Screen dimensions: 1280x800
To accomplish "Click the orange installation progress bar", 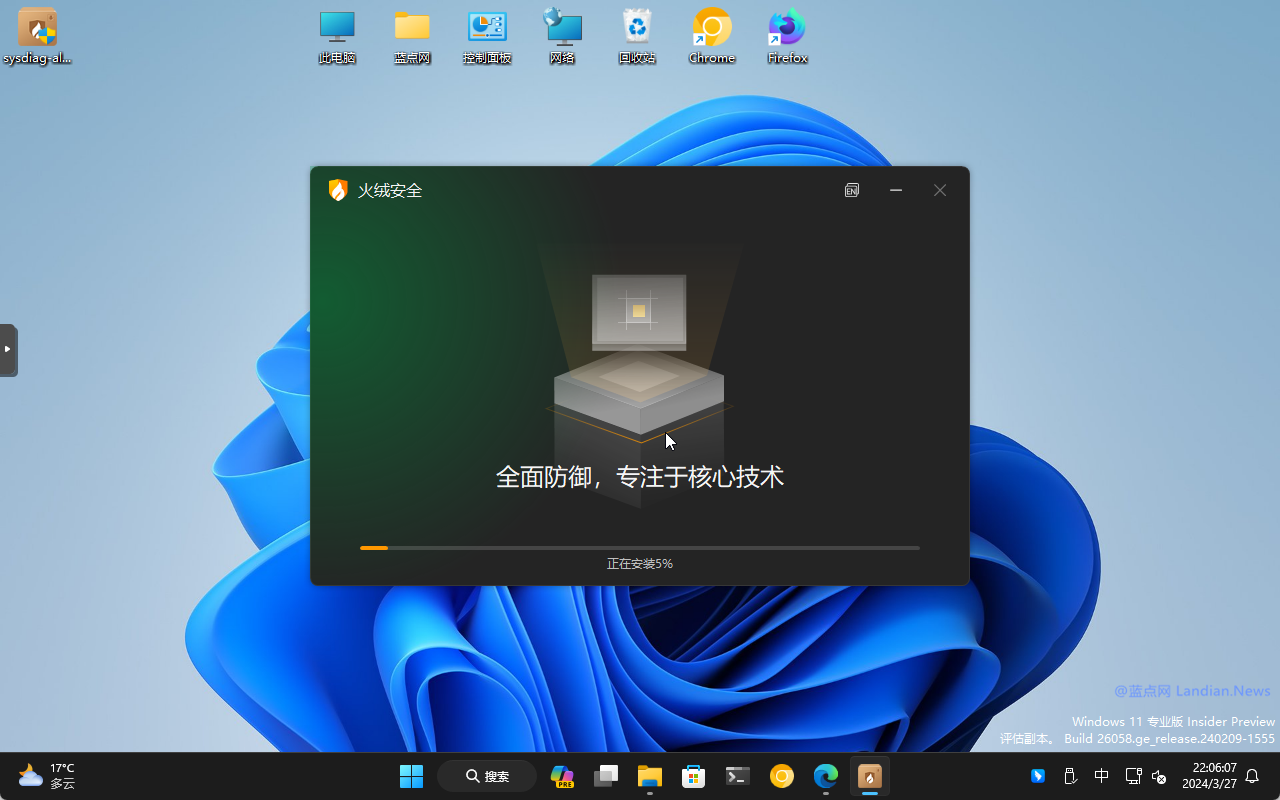I will [374, 548].
